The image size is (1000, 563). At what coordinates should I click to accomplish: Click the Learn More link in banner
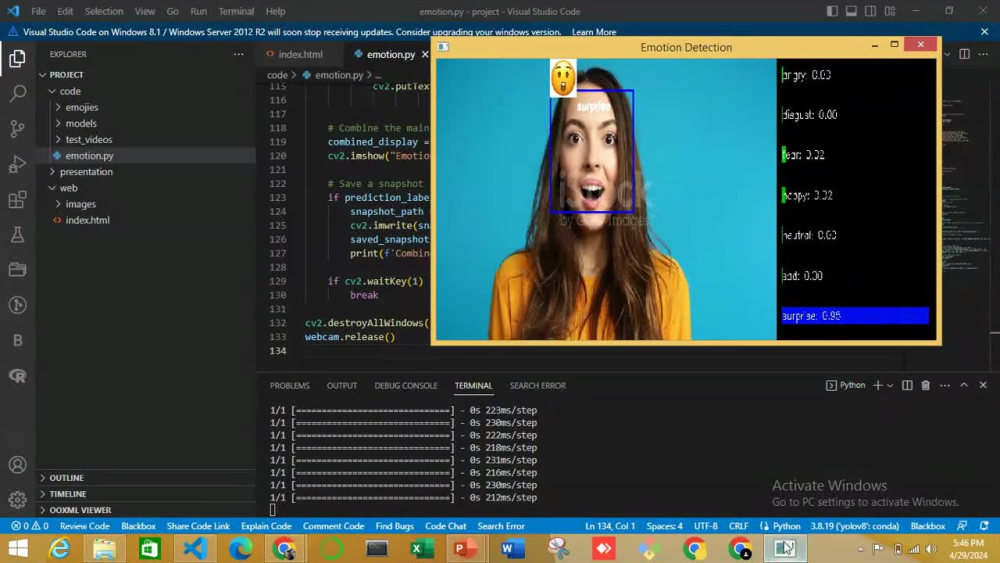coord(594,31)
